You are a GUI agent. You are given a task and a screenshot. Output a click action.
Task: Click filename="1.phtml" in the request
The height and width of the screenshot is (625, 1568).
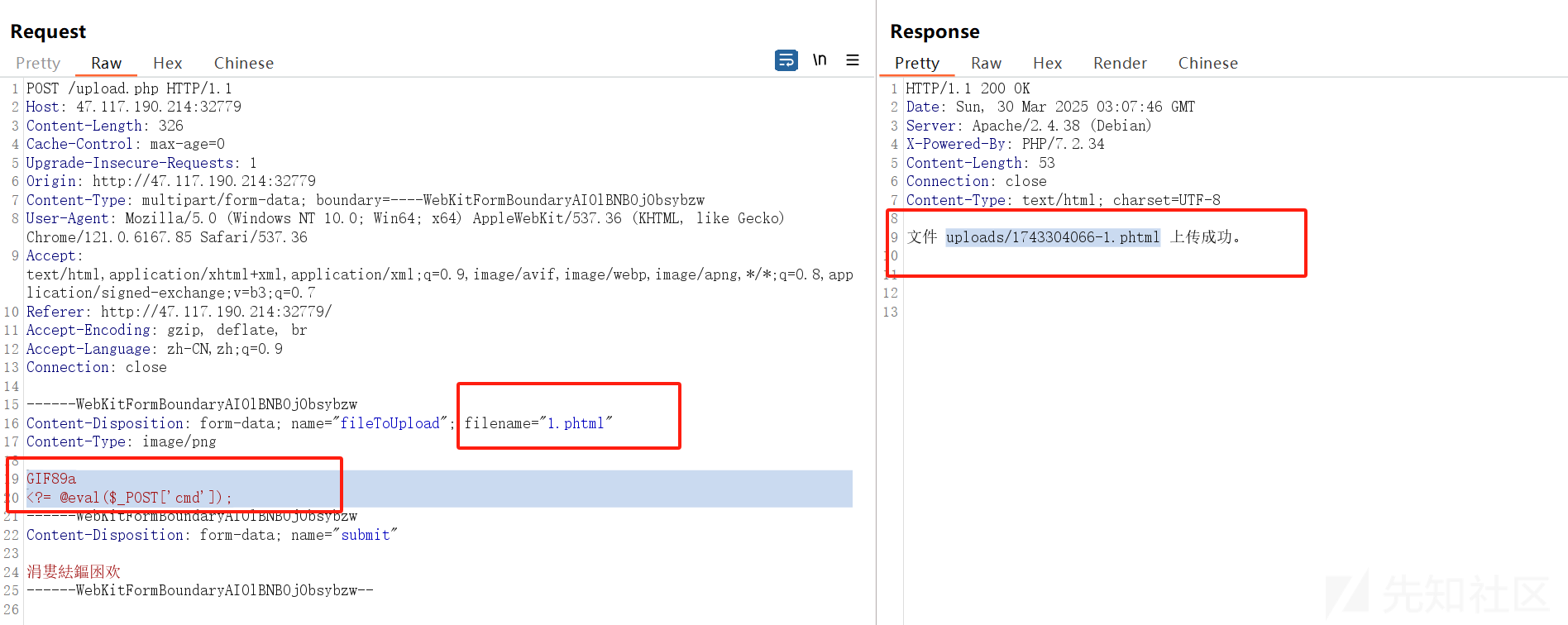click(x=538, y=423)
